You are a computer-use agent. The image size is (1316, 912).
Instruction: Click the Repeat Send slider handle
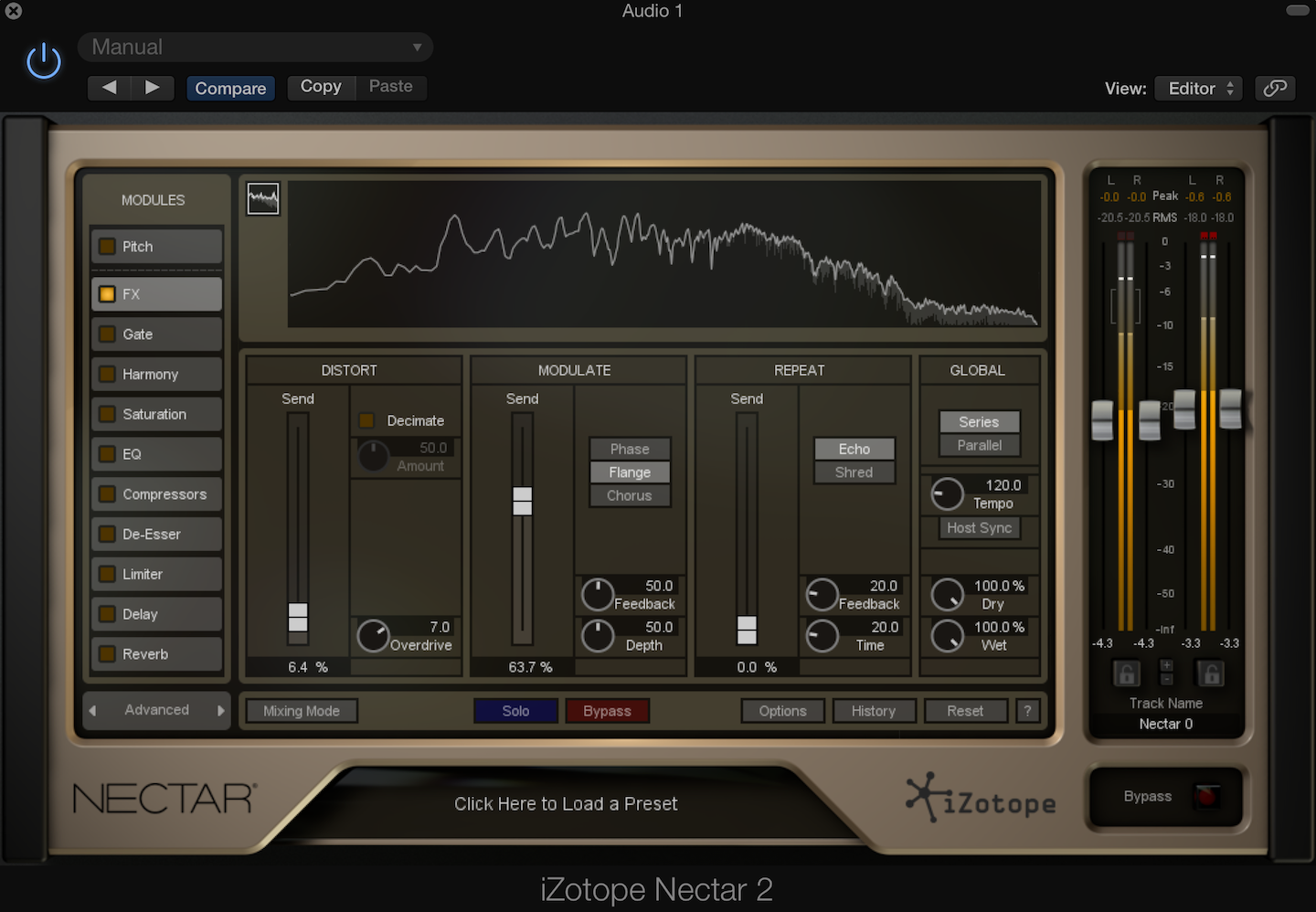click(x=747, y=631)
